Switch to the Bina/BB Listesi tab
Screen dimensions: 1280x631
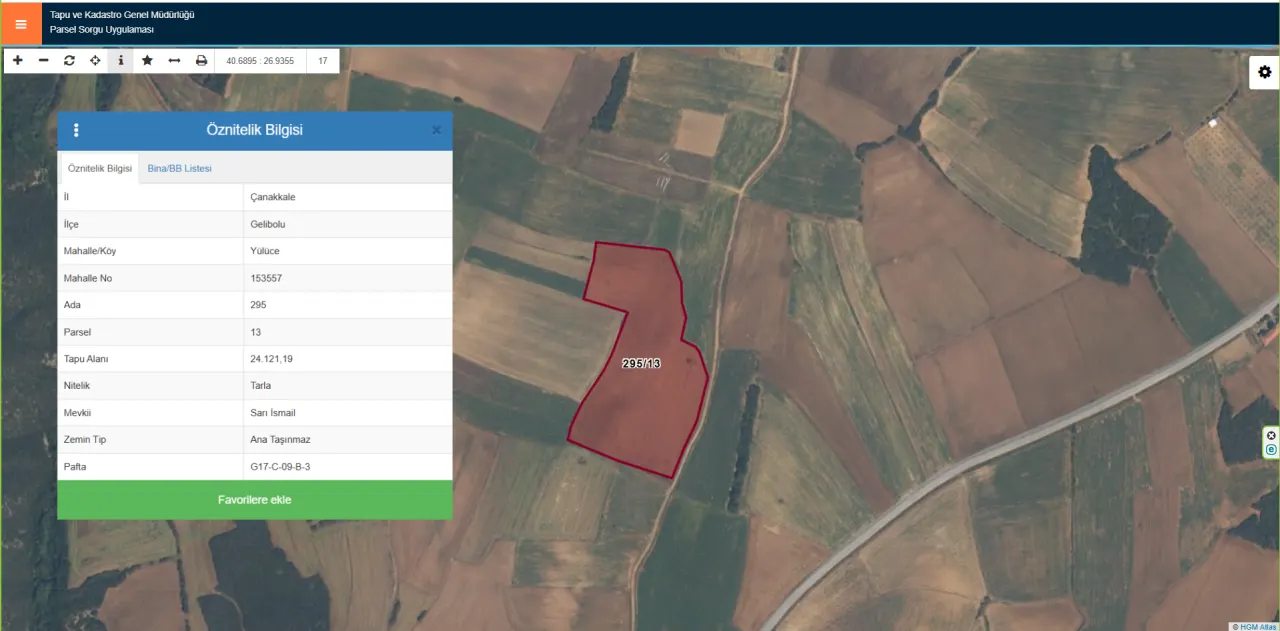(180, 168)
